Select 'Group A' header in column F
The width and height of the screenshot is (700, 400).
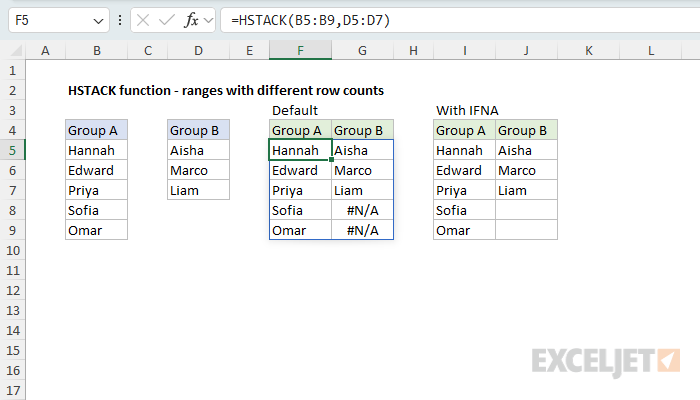coord(300,130)
